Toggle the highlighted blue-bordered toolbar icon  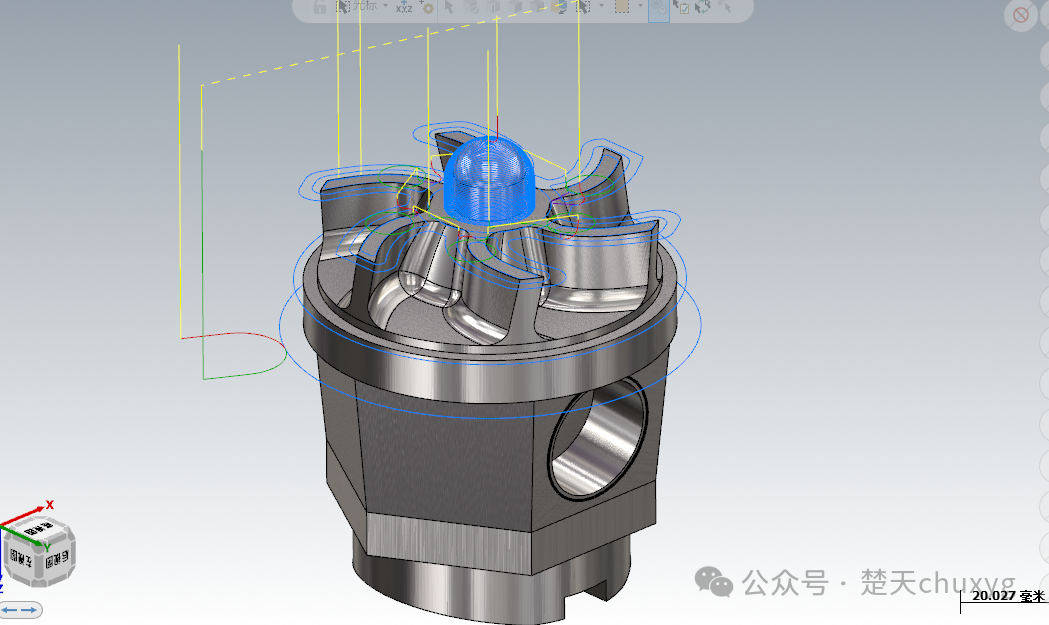point(659,9)
